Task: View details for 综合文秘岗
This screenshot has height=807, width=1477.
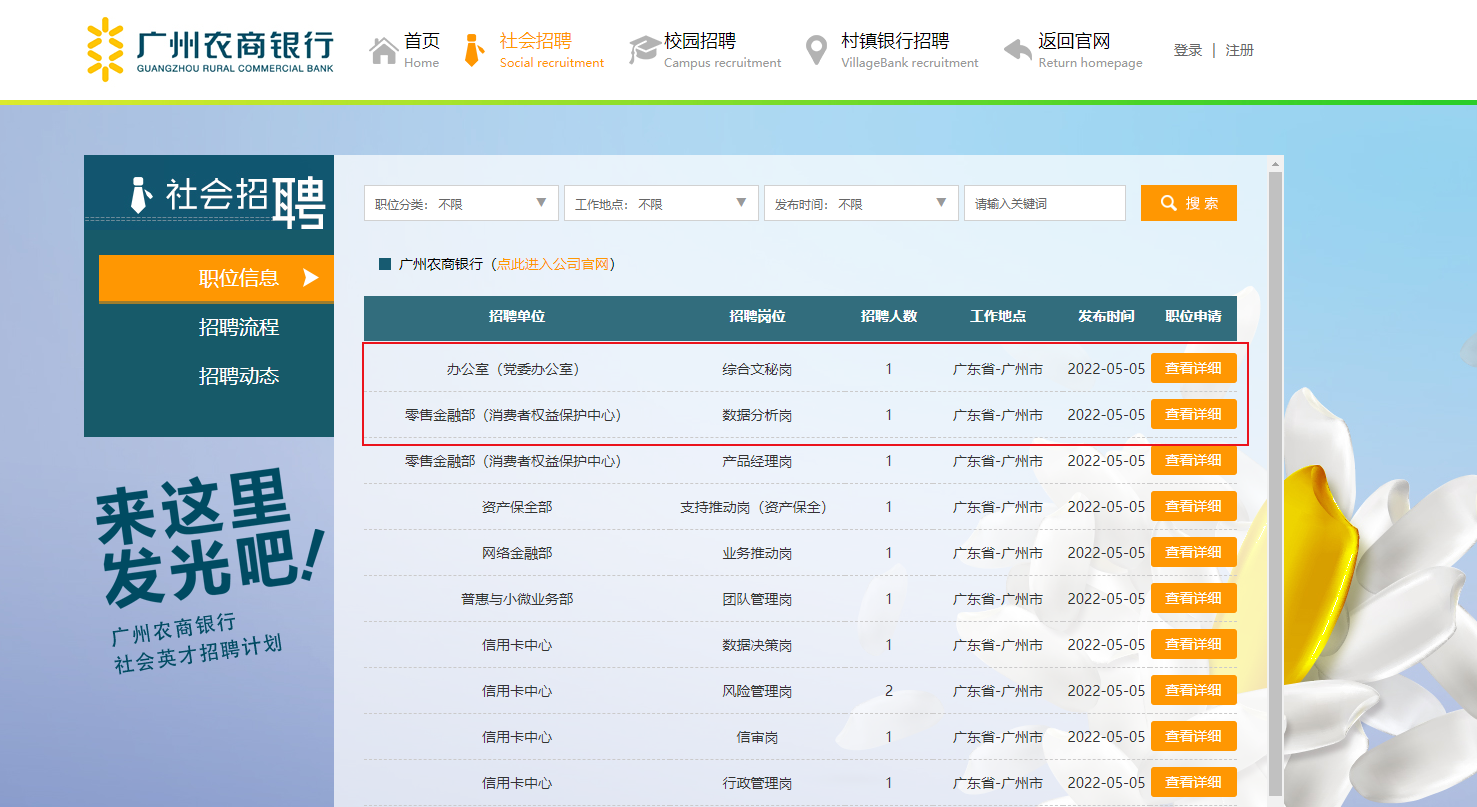Action: click(1194, 368)
